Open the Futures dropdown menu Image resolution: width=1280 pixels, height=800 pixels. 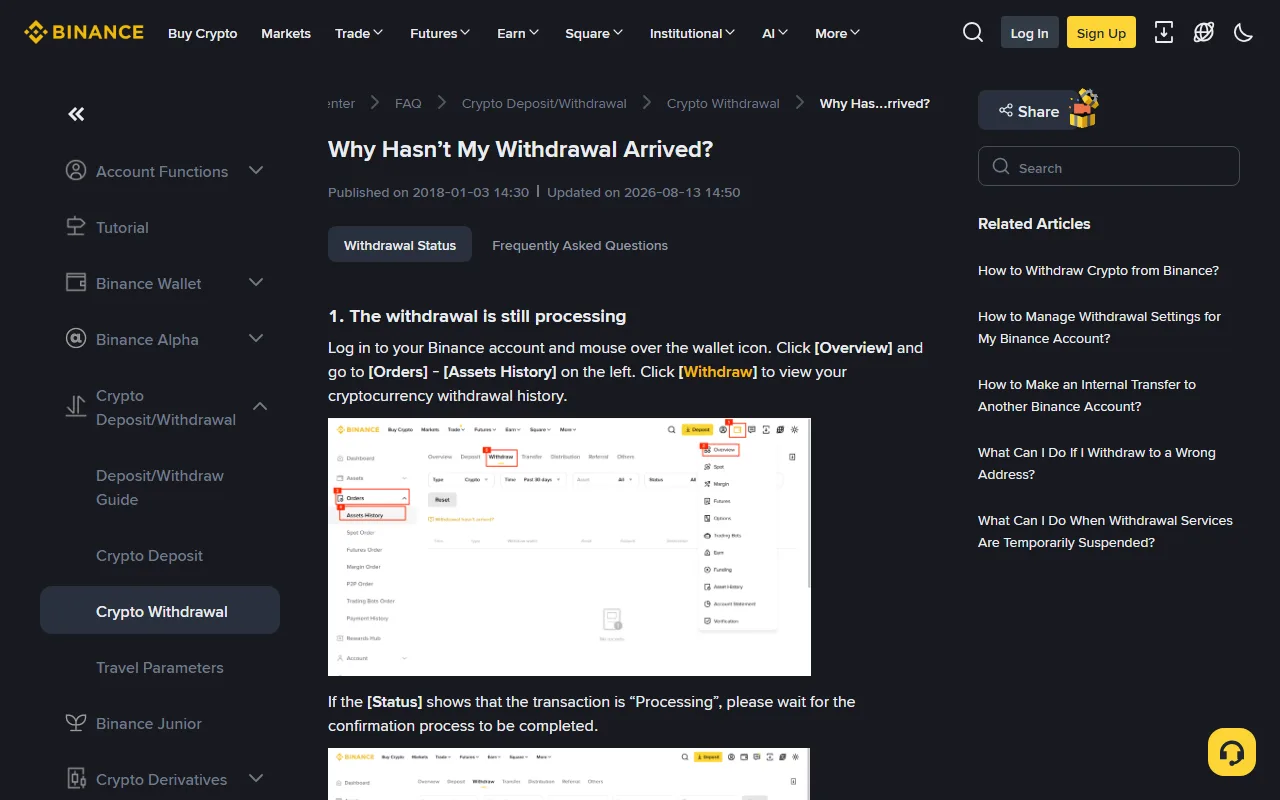pyautogui.click(x=440, y=33)
